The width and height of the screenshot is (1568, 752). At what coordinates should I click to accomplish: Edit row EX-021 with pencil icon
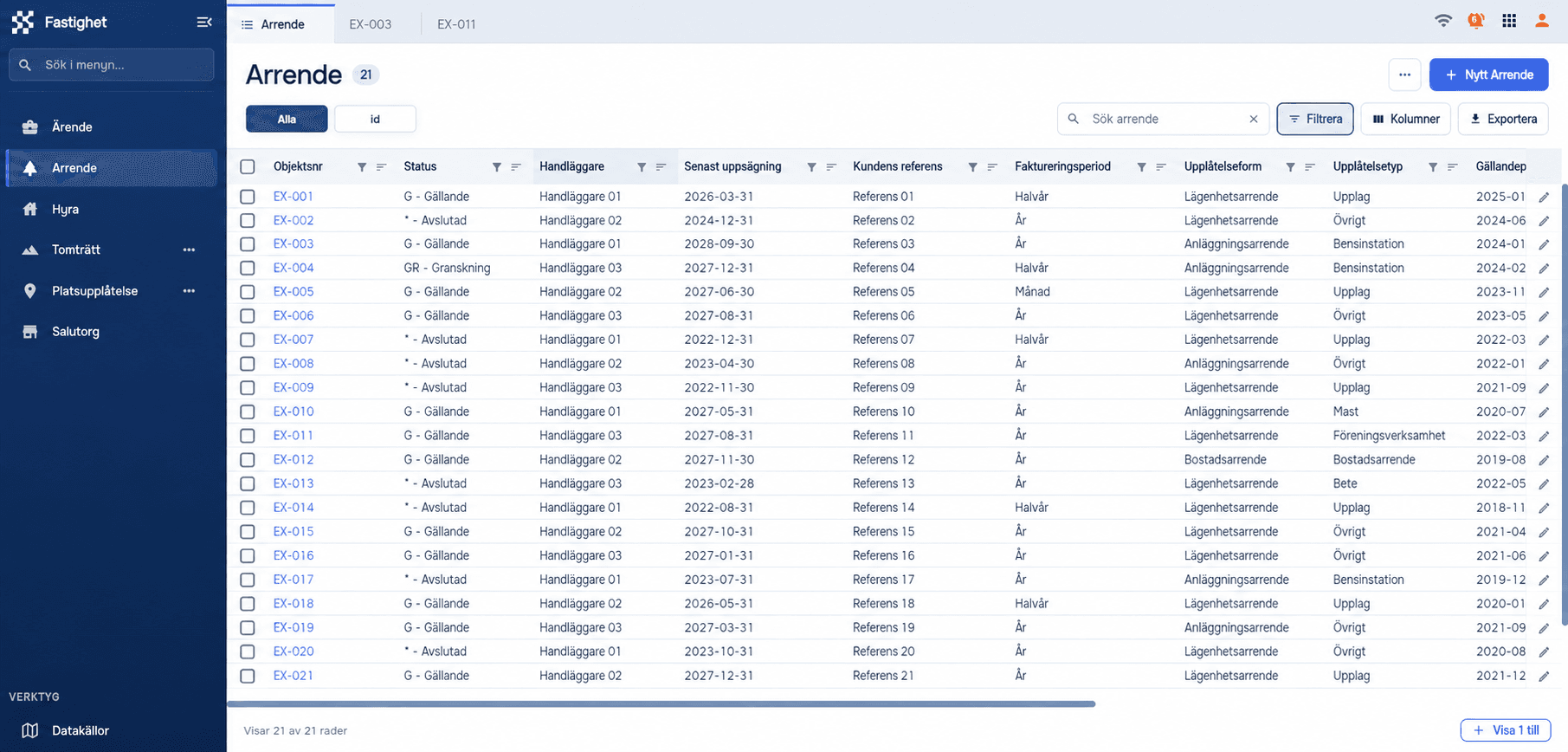coord(1544,676)
